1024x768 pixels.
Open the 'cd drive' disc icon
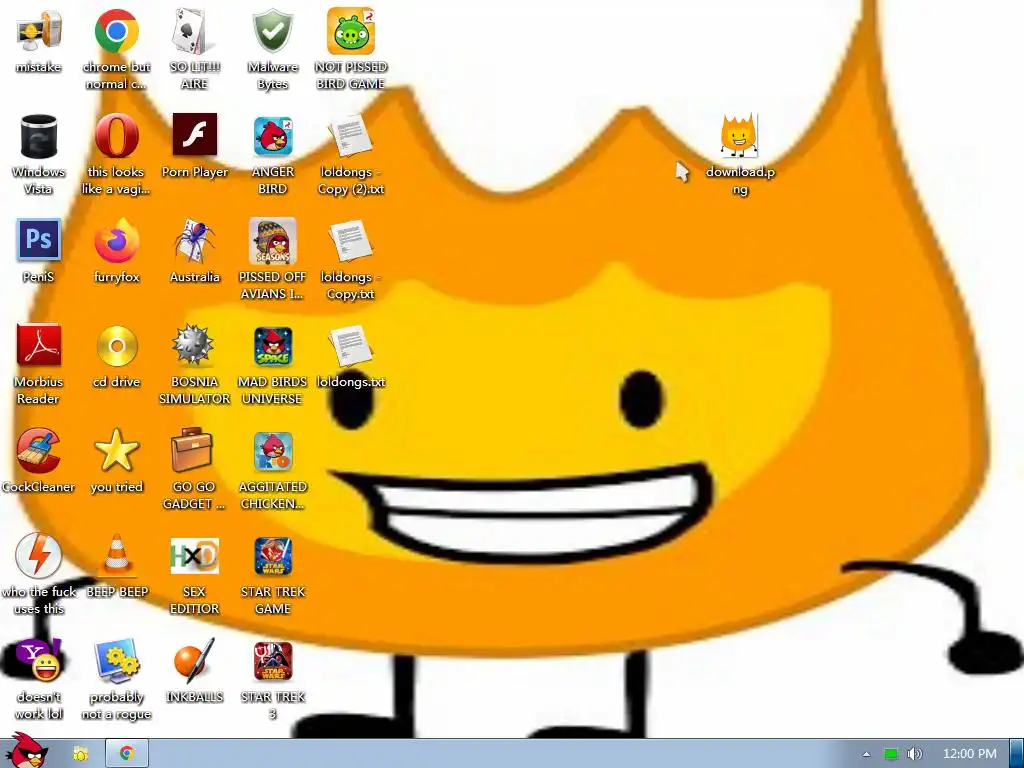pos(117,346)
